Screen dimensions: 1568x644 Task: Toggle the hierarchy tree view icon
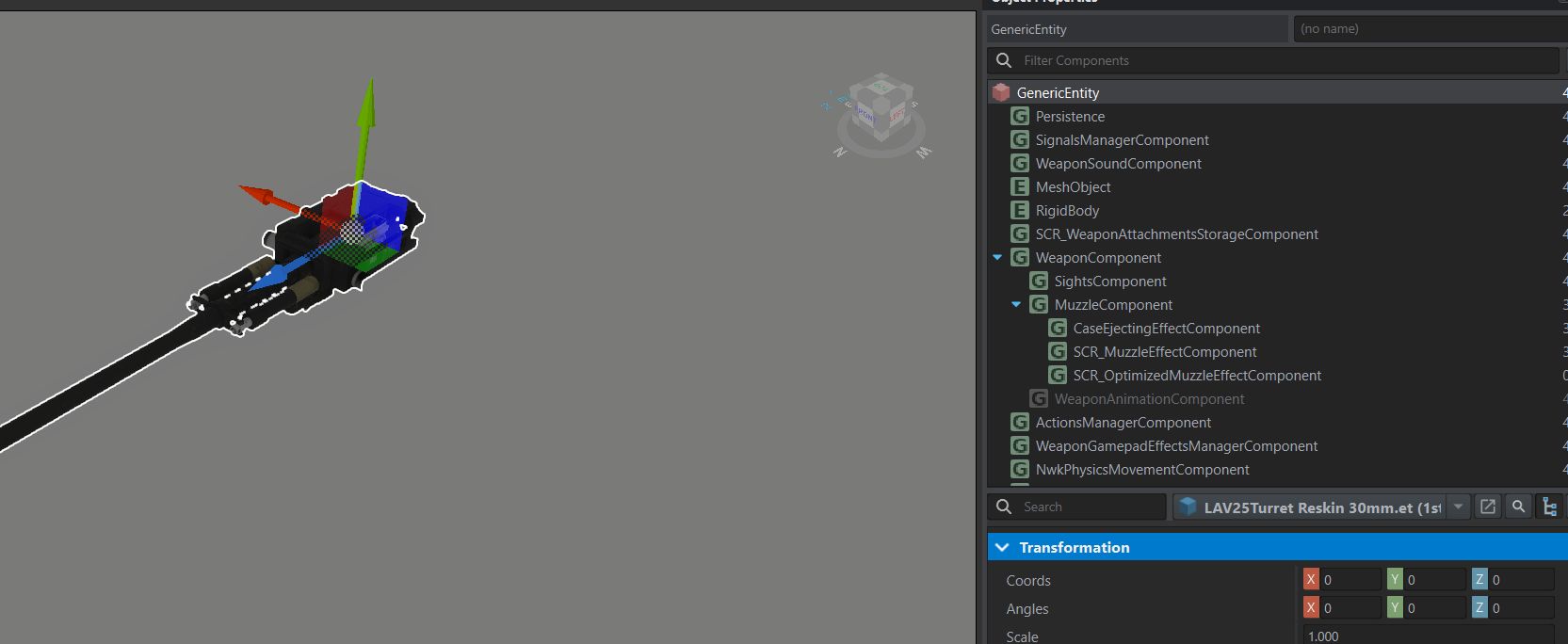1549,507
